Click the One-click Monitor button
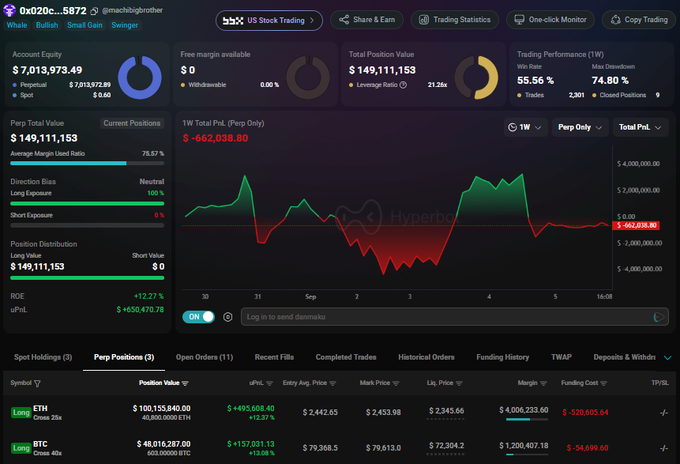Viewport: 680px width, 464px height. pyautogui.click(x=550, y=20)
